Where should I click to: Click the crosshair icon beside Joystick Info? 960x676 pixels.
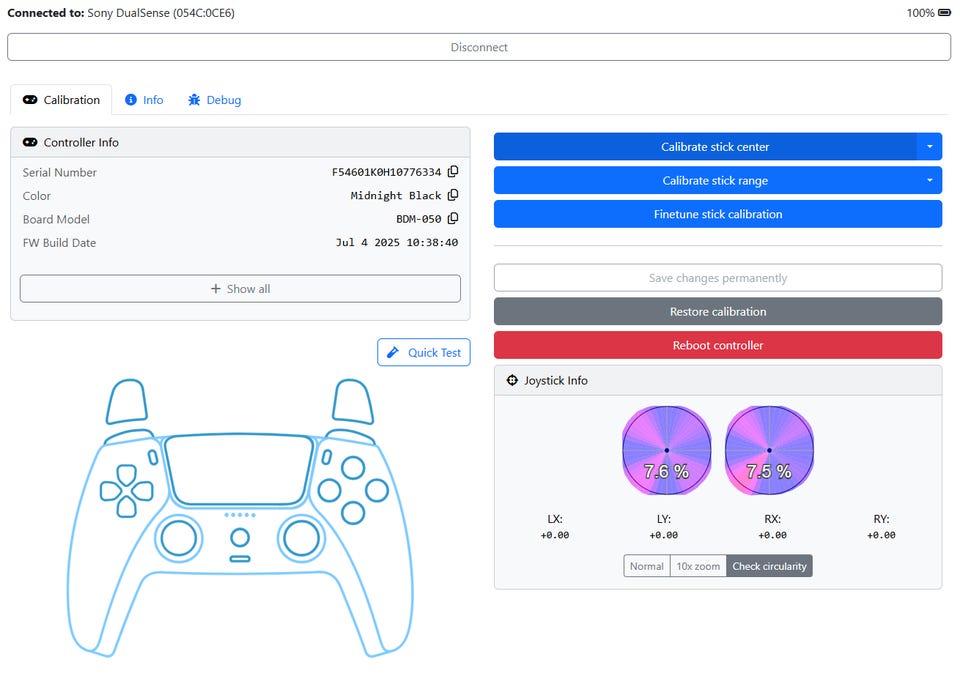coord(512,380)
